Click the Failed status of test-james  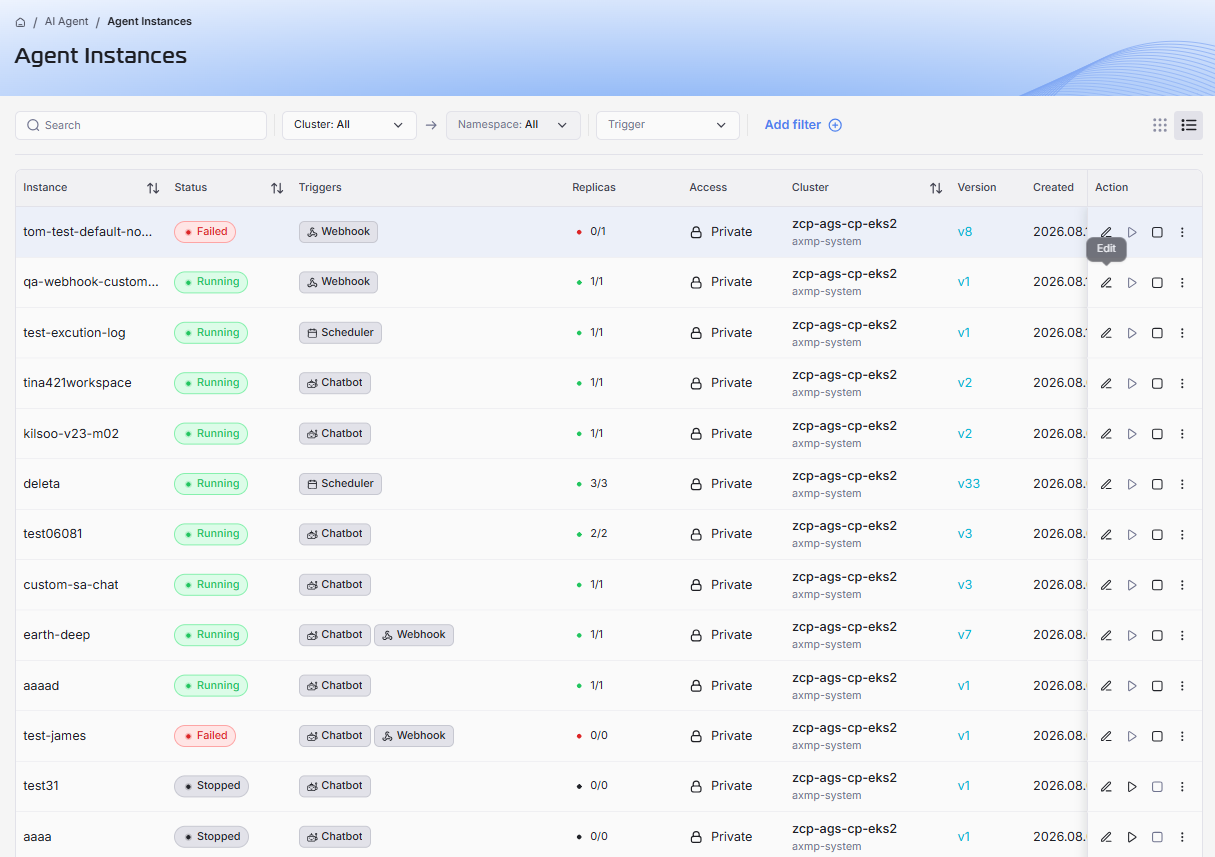point(205,736)
